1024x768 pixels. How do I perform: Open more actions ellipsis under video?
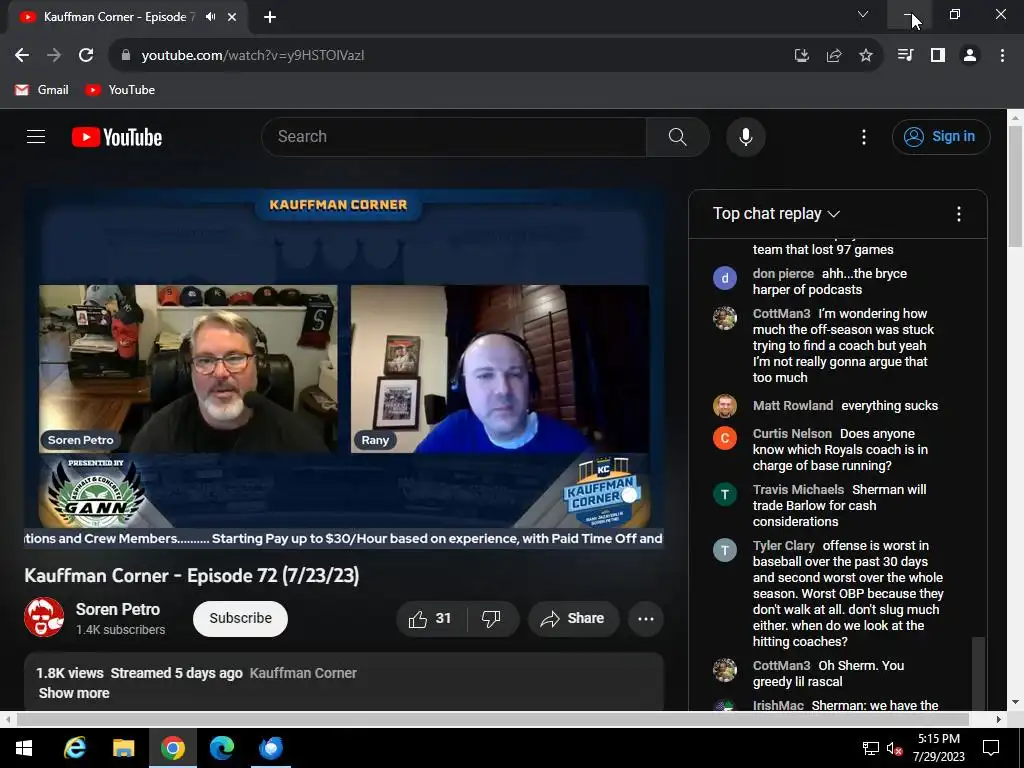click(646, 618)
